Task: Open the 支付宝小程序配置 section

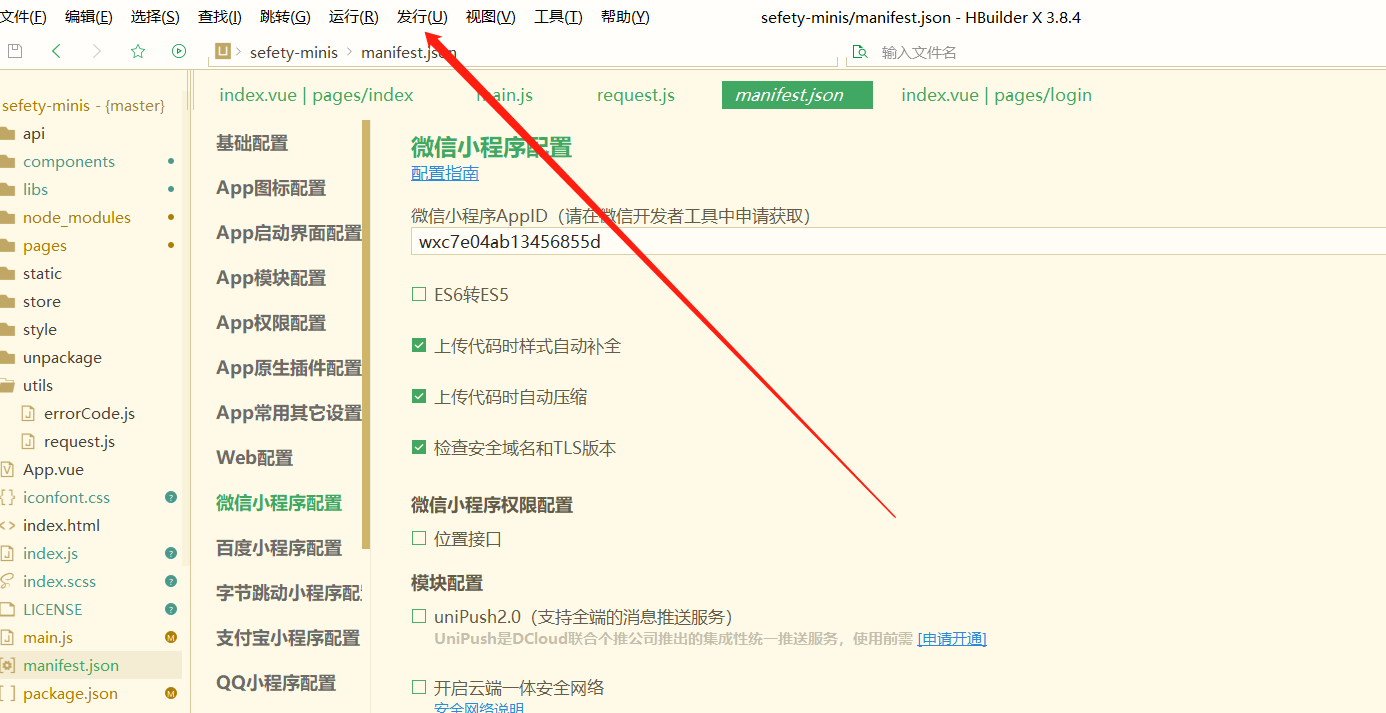Action: (x=288, y=638)
